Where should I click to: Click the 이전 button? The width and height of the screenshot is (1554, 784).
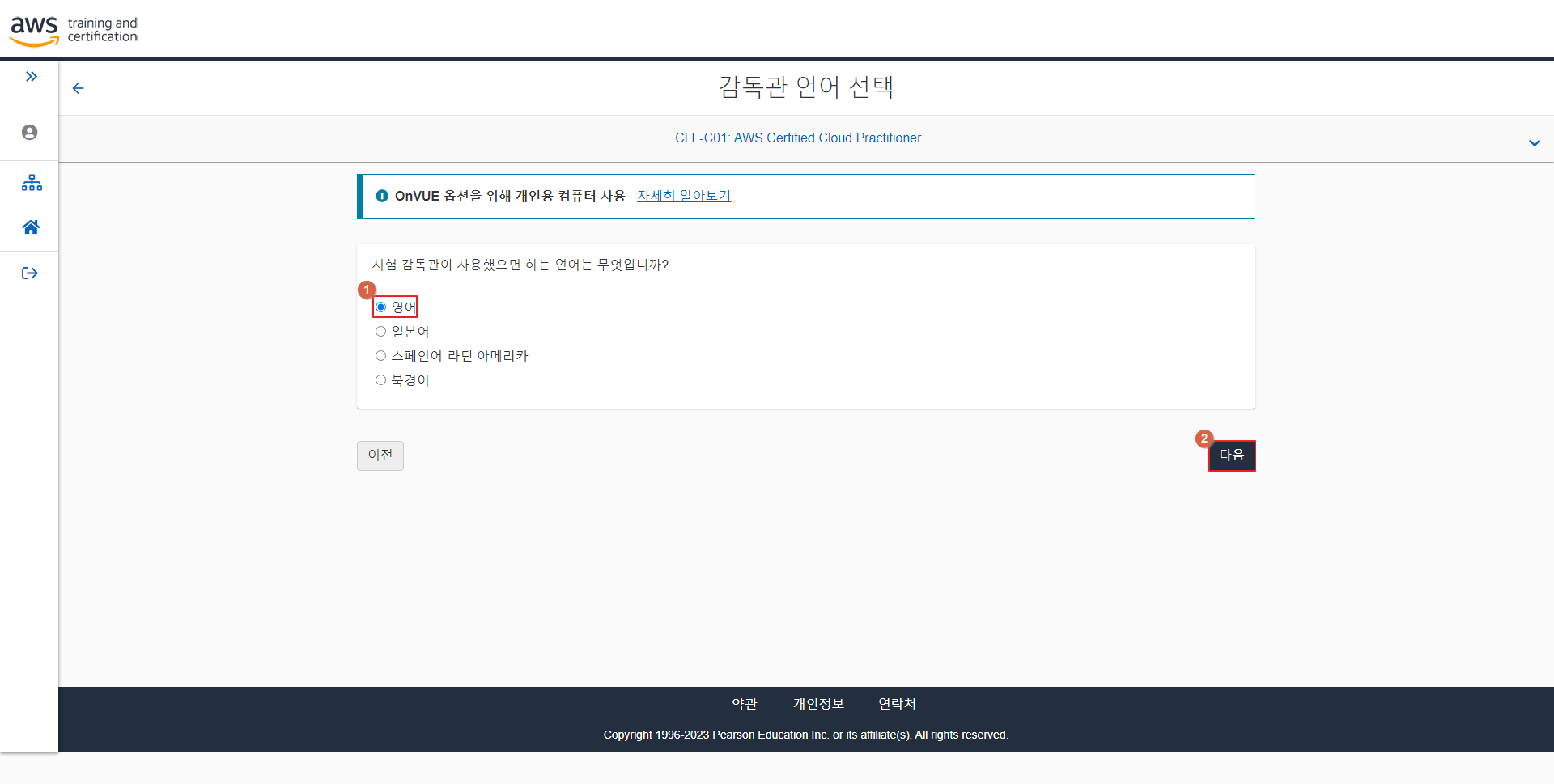pos(380,456)
